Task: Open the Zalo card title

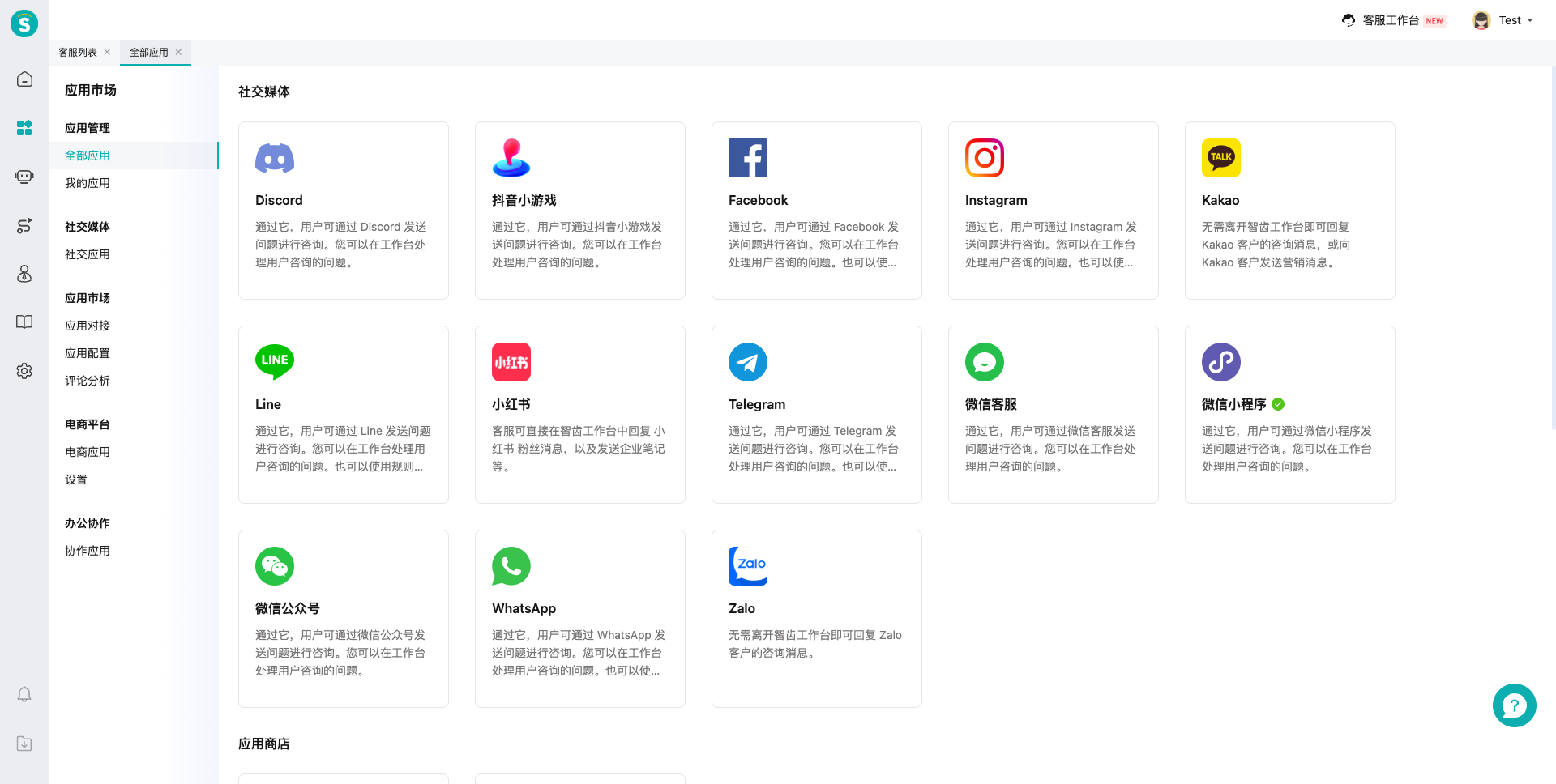Action: pyautogui.click(x=742, y=608)
